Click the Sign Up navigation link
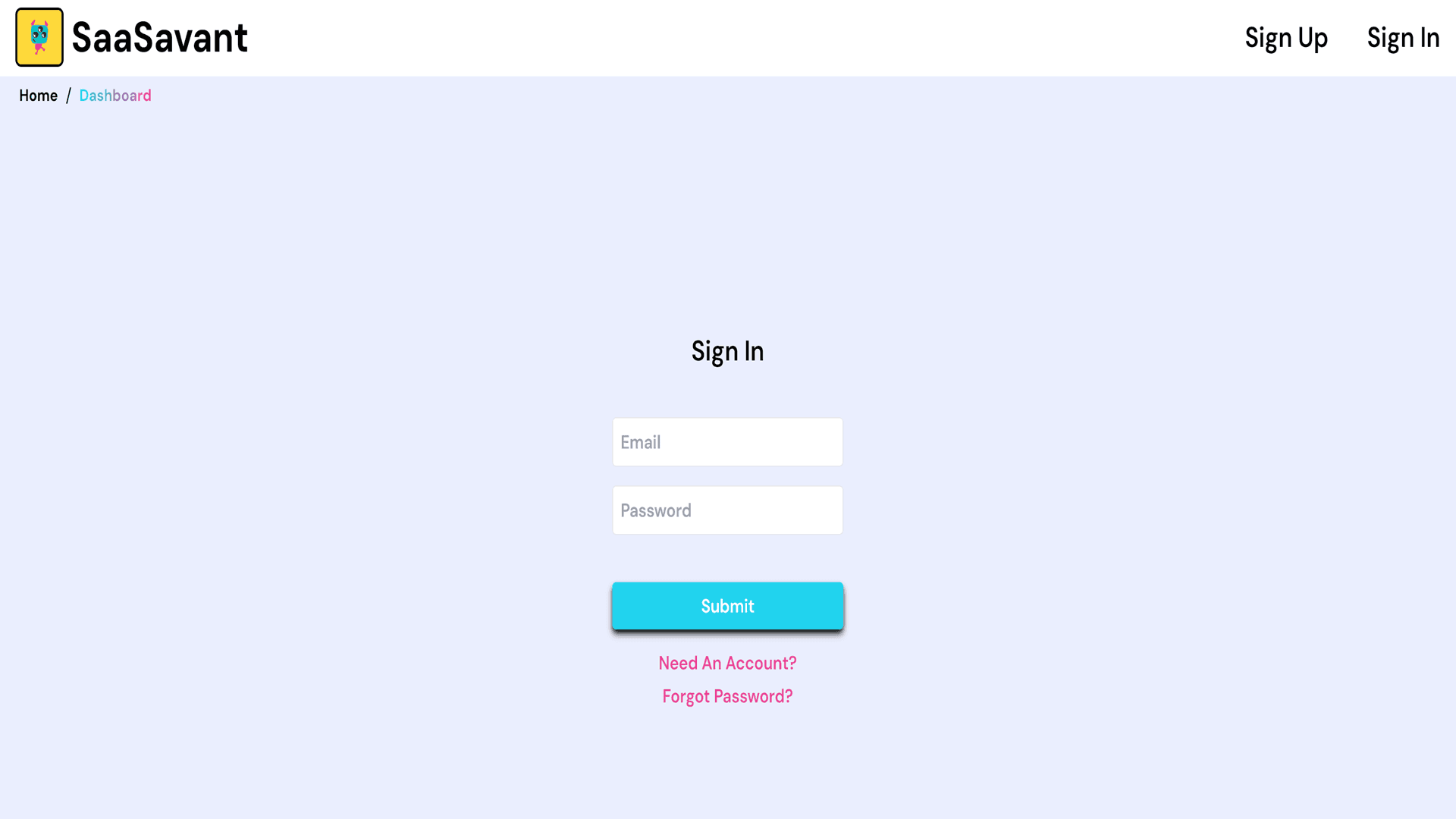 [x=1286, y=38]
